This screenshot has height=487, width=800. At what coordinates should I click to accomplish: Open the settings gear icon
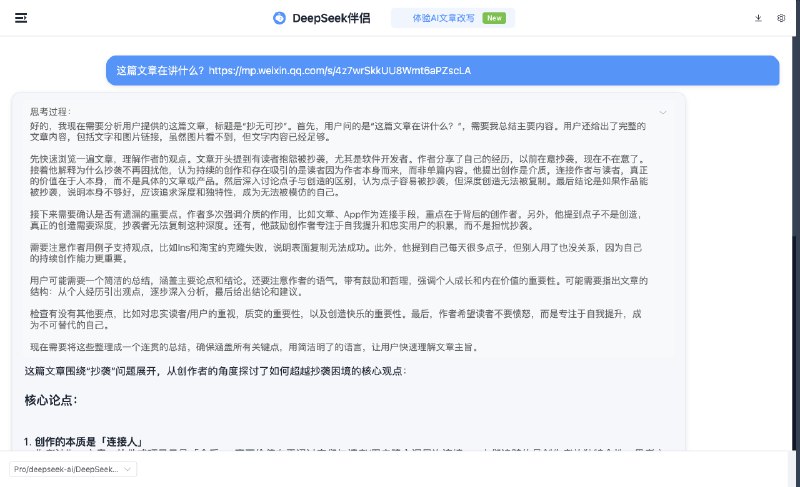781,18
